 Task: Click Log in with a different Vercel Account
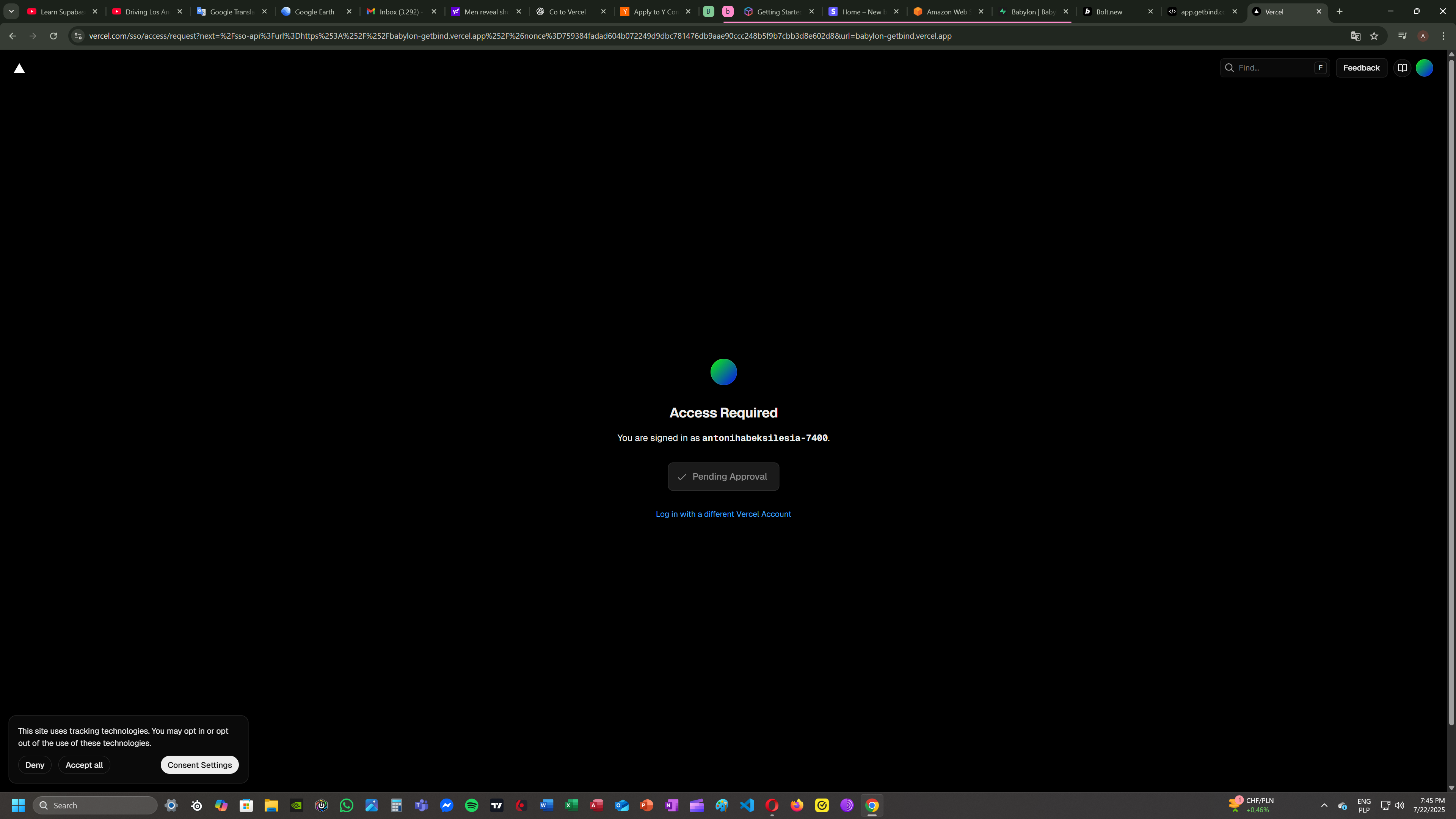(x=723, y=514)
